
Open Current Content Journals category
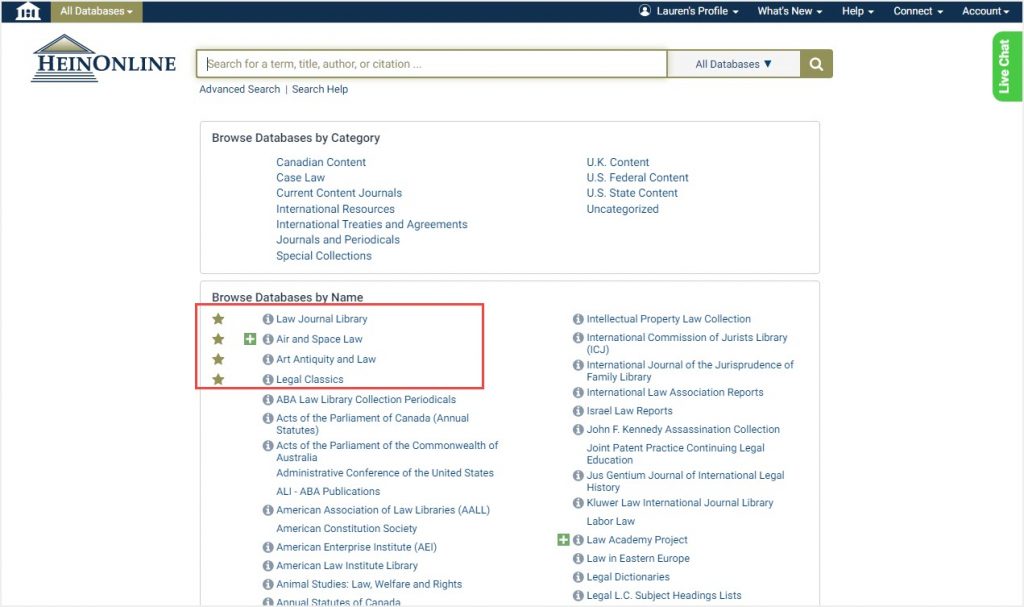339,193
